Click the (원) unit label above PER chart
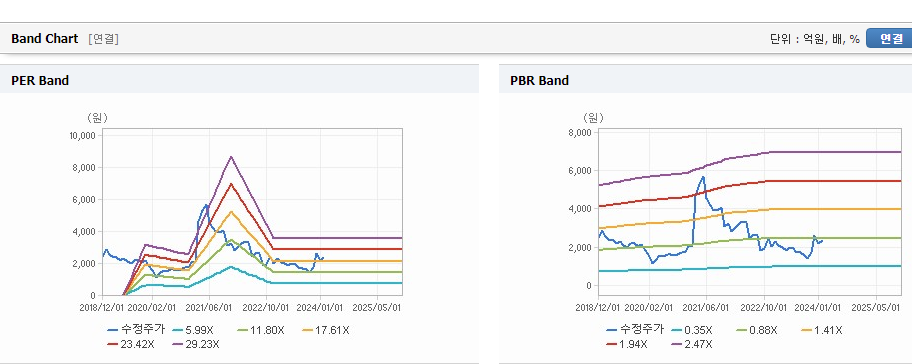The height and width of the screenshot is (364, 912). click(97, 118)
